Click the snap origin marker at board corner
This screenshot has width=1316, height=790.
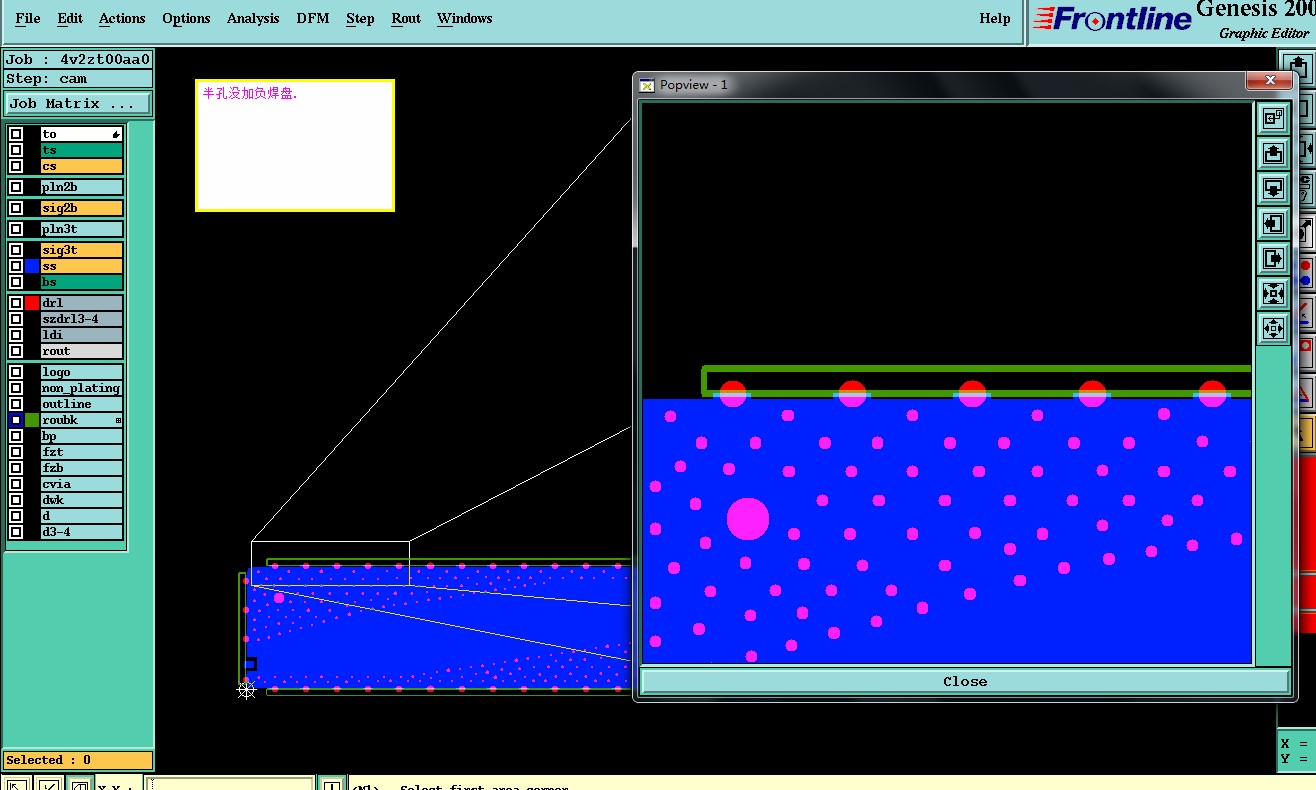(246, 690)
